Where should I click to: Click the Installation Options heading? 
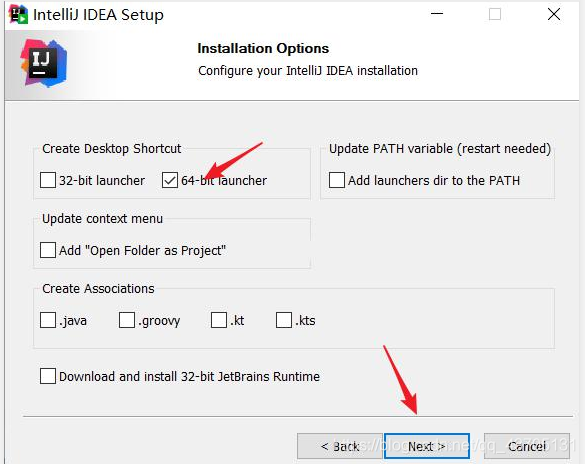[x=263, y=48]
